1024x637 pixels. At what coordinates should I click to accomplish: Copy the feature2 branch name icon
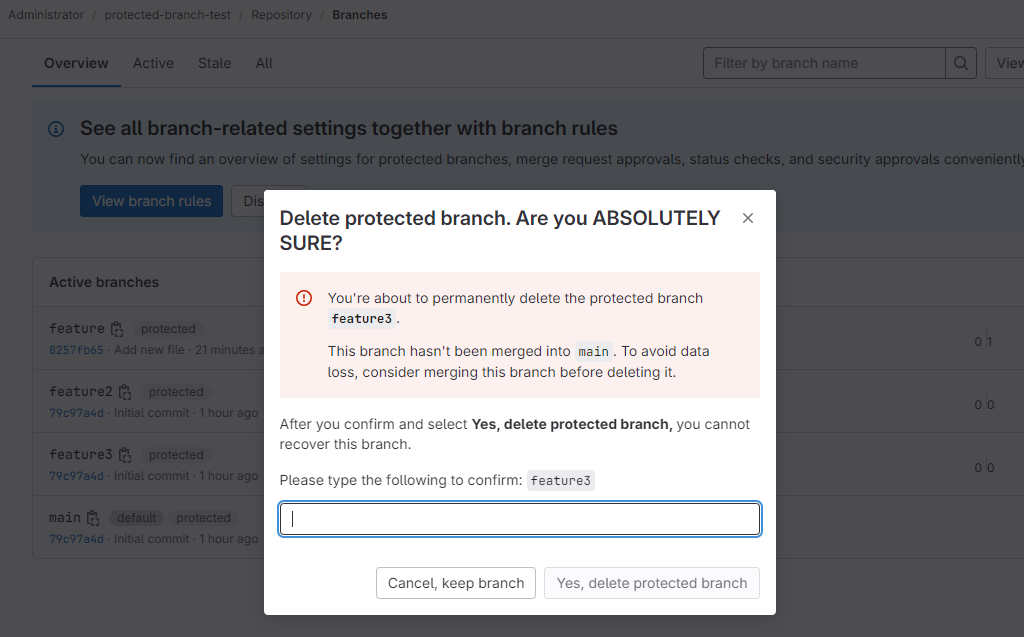click(x=125, y=392)
